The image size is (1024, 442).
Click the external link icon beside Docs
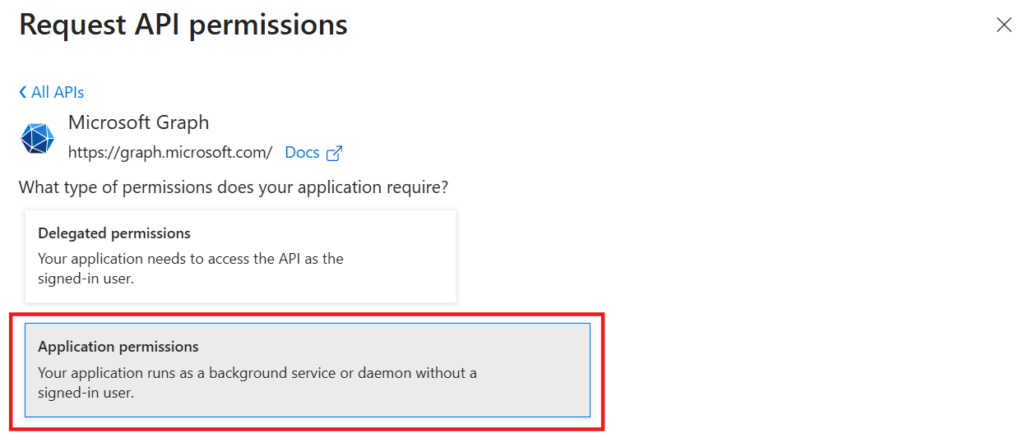tap(335, 154)
